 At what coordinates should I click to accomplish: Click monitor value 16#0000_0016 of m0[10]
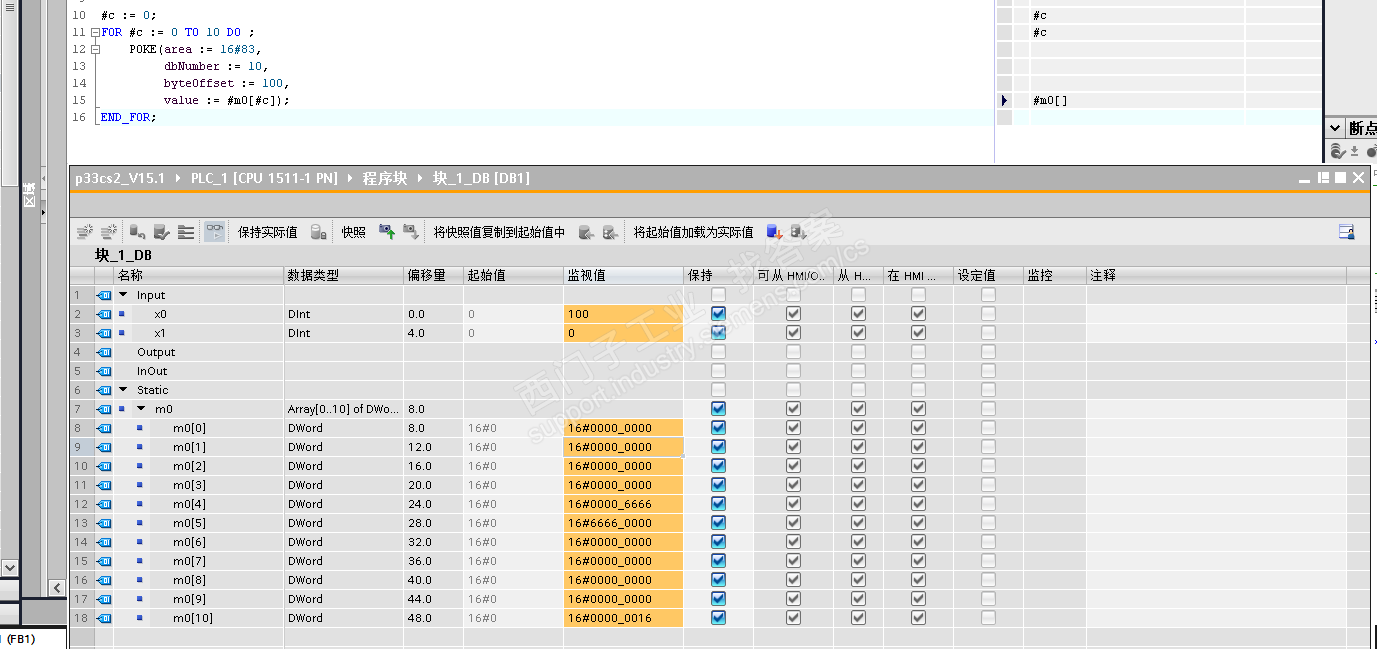tap(623, 618)
